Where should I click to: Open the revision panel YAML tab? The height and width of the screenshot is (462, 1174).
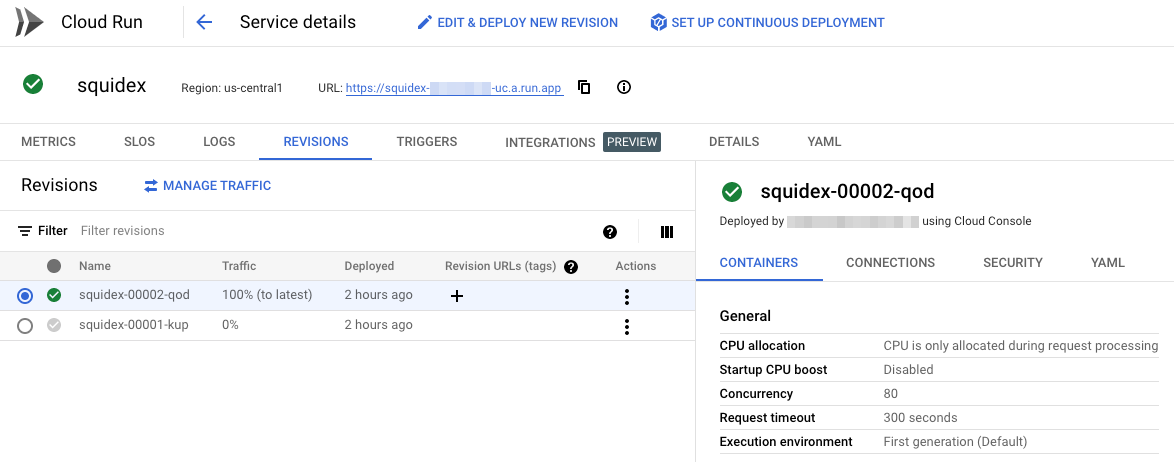1107,263
